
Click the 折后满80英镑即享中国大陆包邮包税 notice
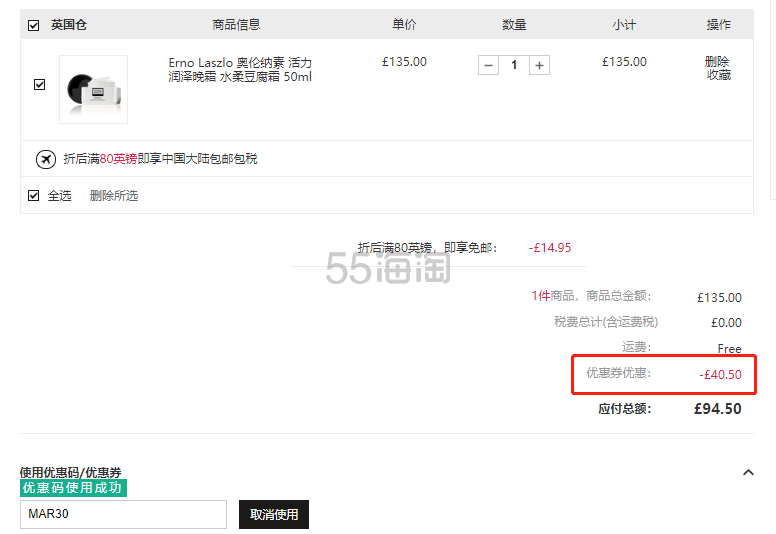(x=160, y=159)
